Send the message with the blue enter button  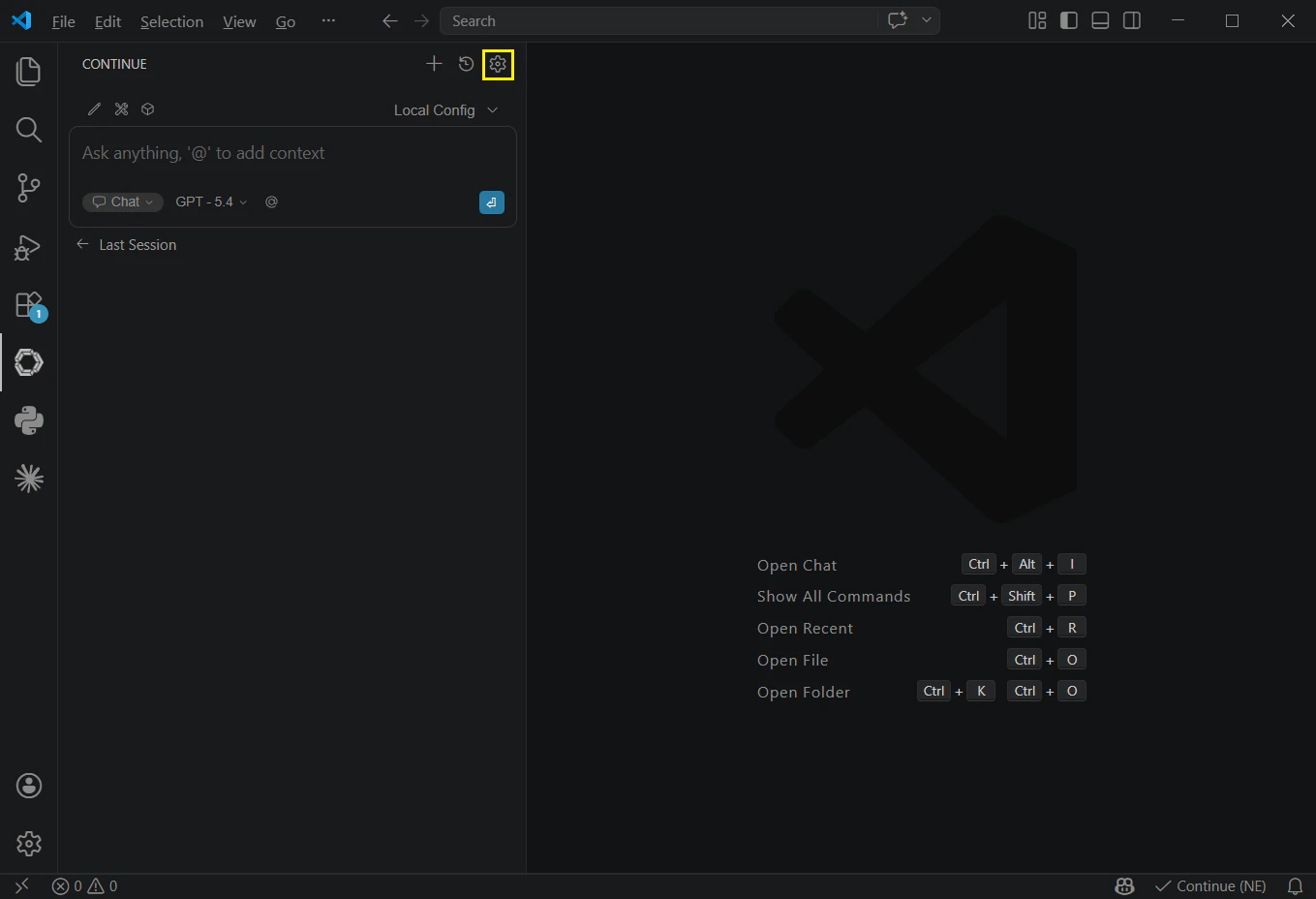[x=492, y=202]
